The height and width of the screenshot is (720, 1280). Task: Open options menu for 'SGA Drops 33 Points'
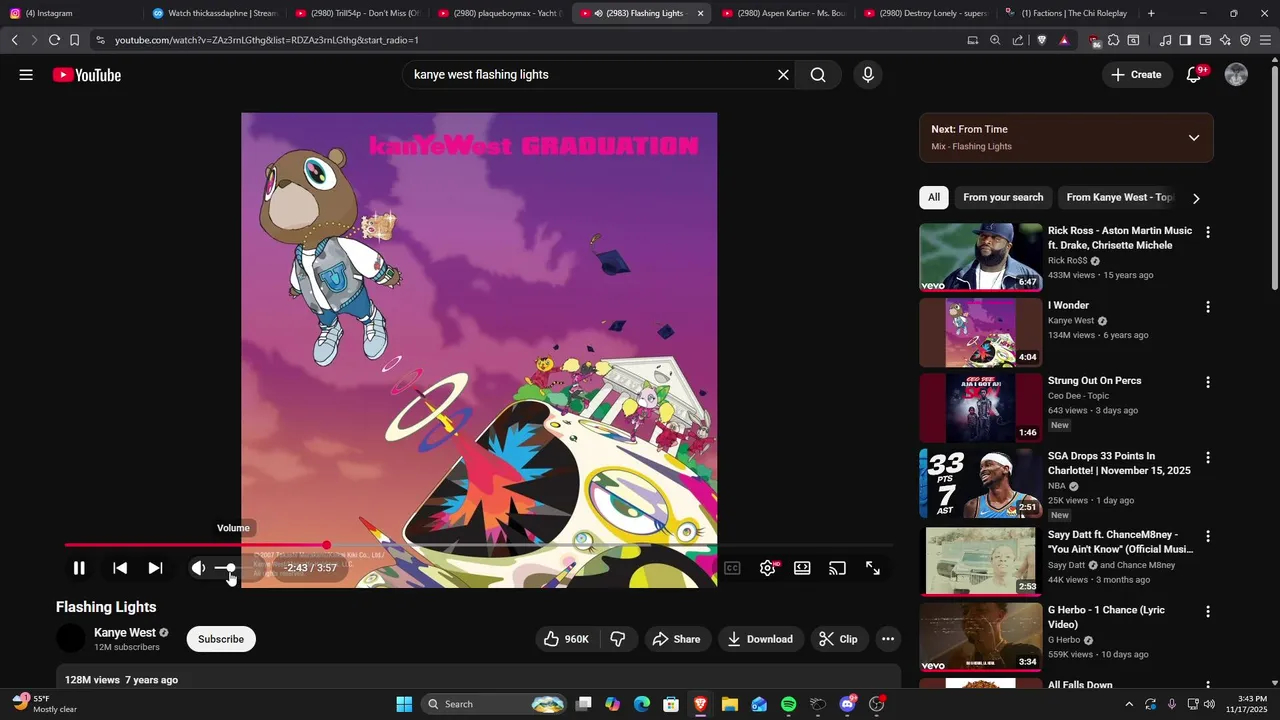click(x=1208, y=457)
